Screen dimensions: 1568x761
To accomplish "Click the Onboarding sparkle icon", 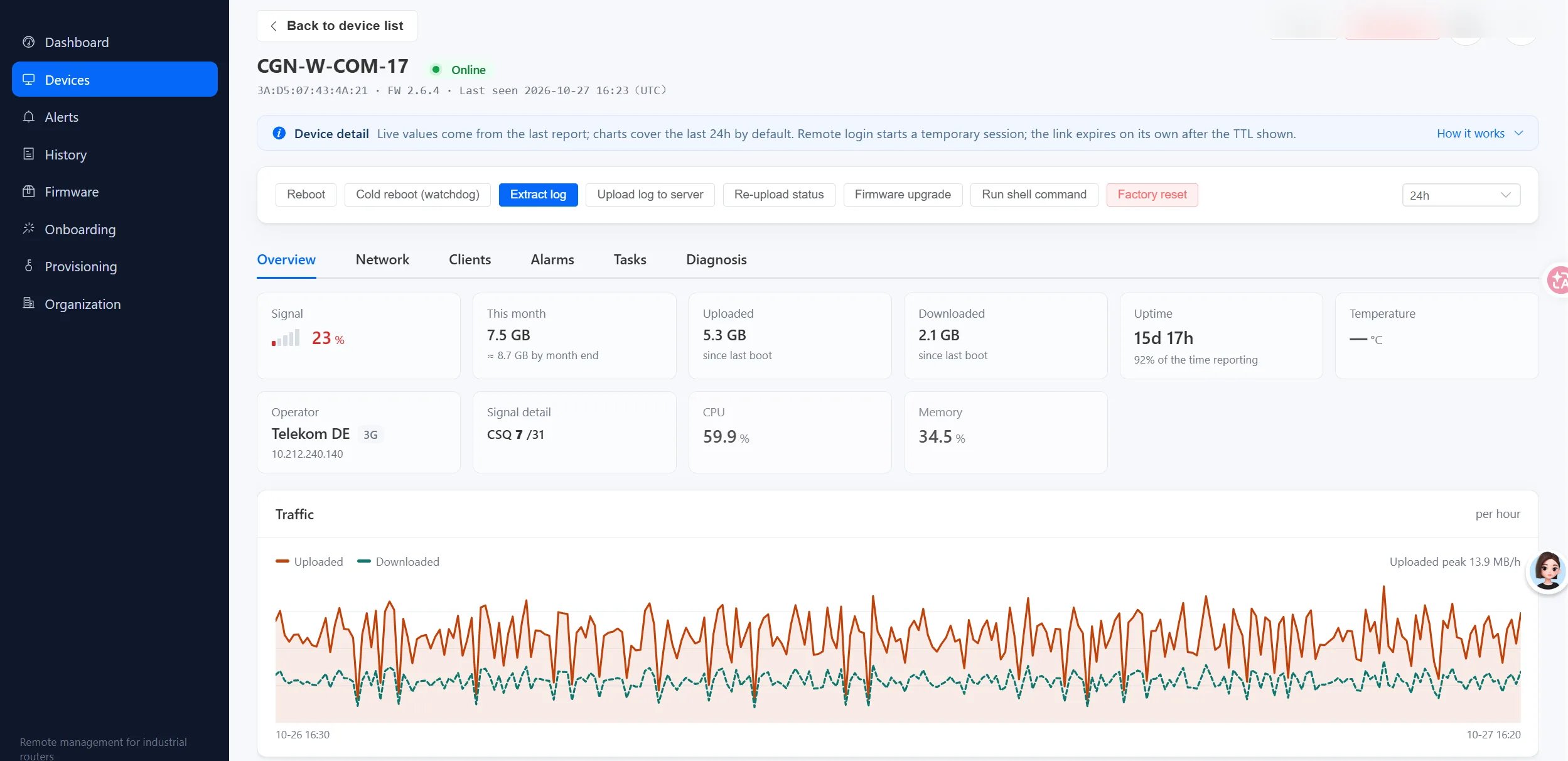I will coord(28,229).
